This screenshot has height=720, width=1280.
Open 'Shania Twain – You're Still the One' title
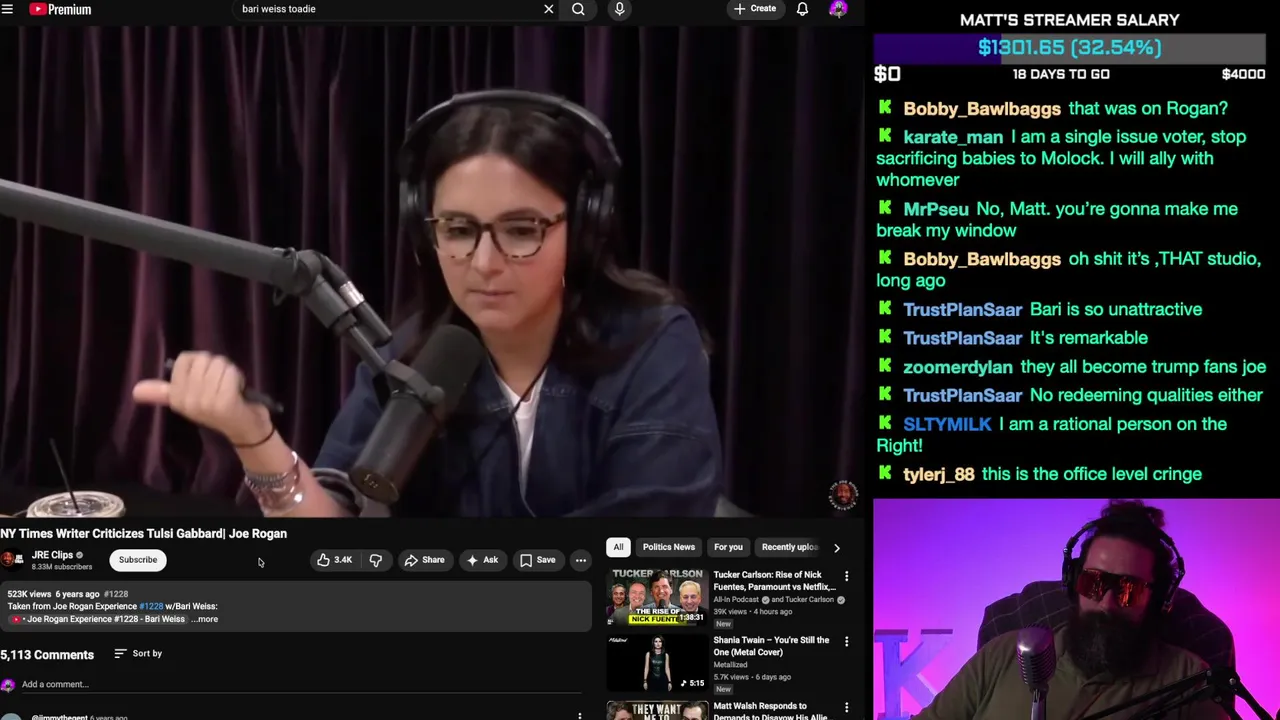(x=771, y=646)
